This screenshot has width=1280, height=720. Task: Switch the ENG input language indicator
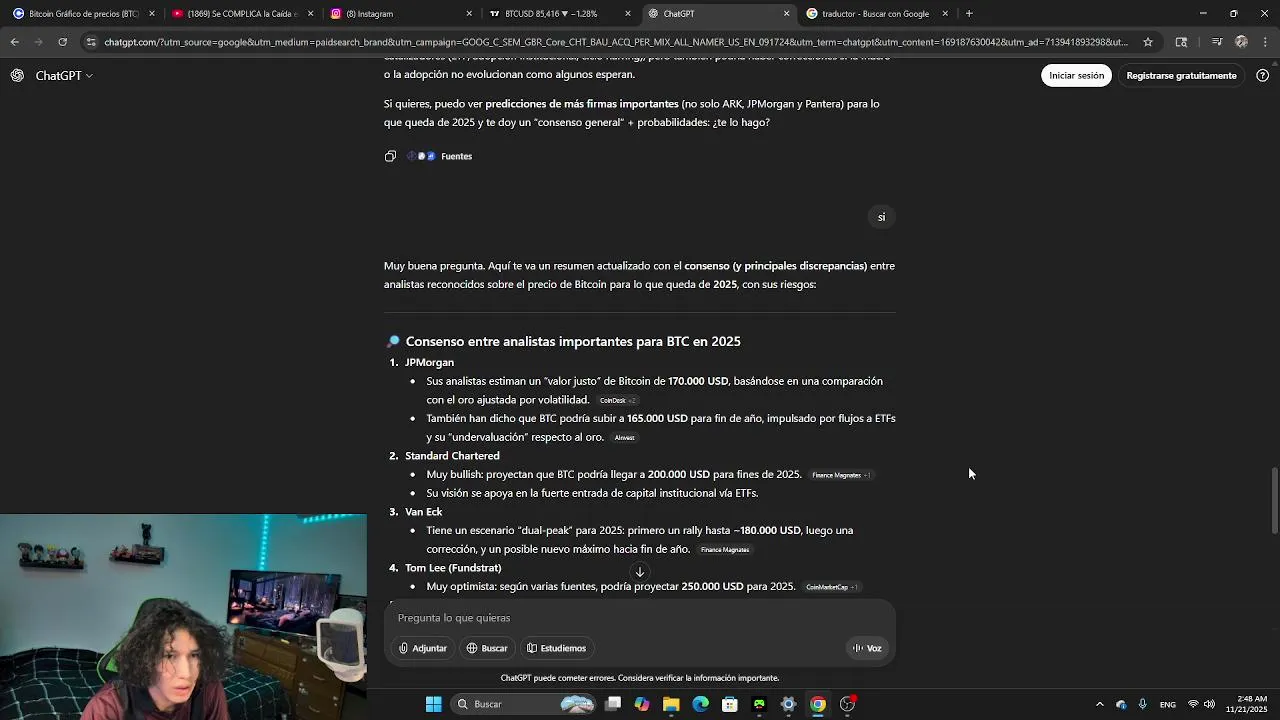click(x=1167, y=705)
